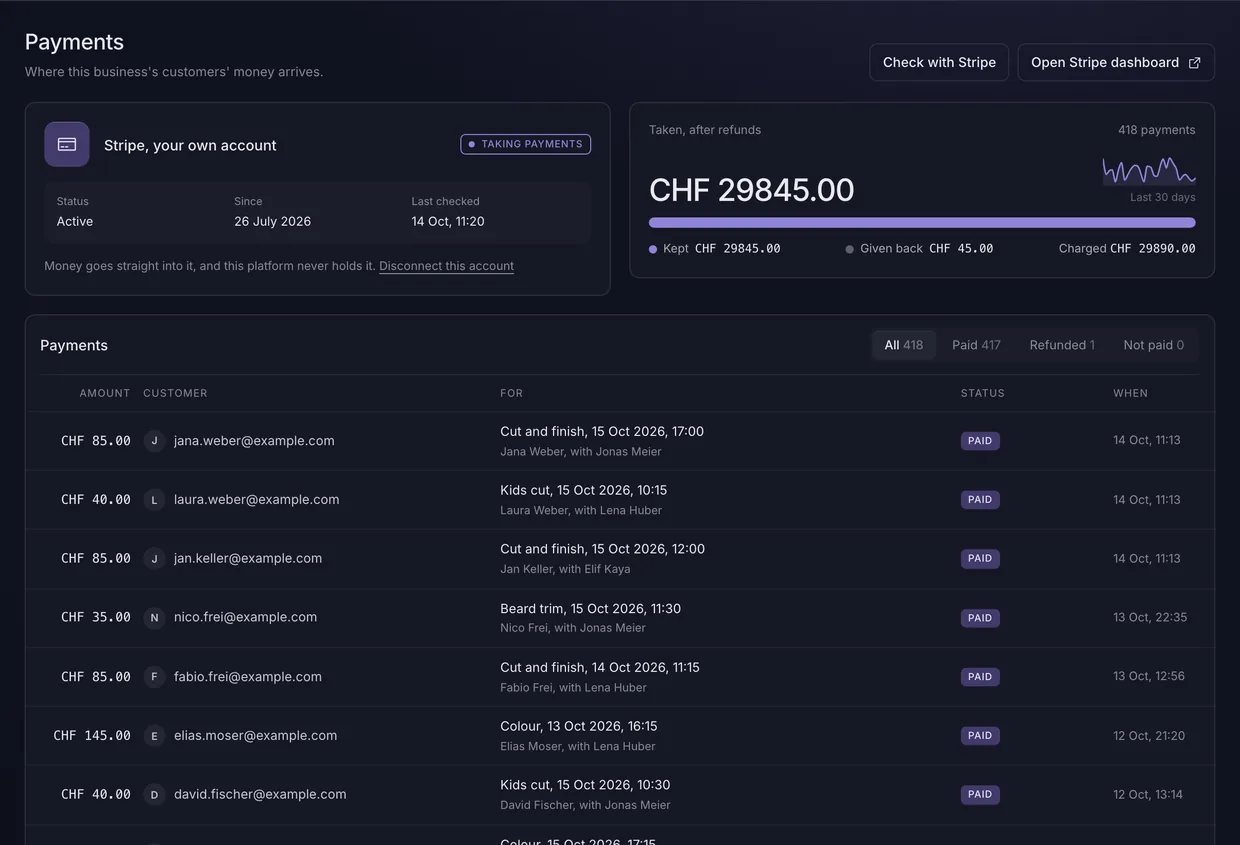This screenshot has height=845, width=1240.
Task: Open david.fischer@example.com customer entry
Action: 260,795
